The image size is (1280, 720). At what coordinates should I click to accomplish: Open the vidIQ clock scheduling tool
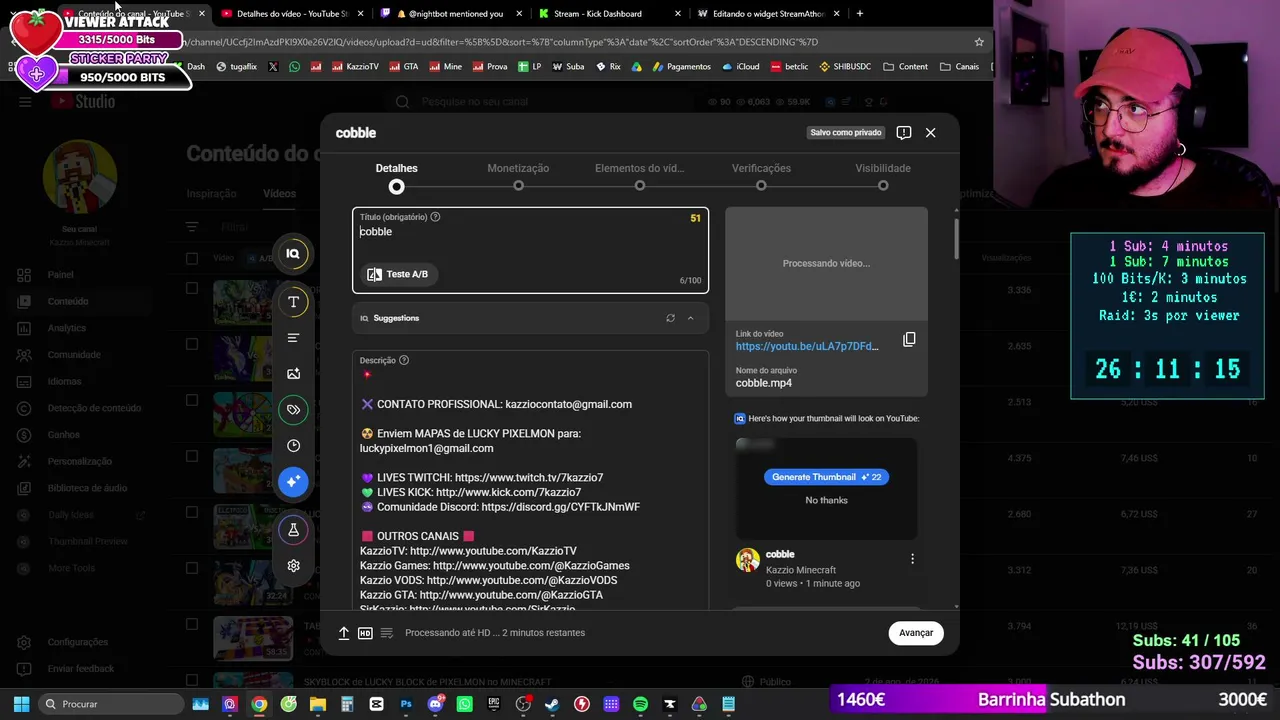click(293, 446)
